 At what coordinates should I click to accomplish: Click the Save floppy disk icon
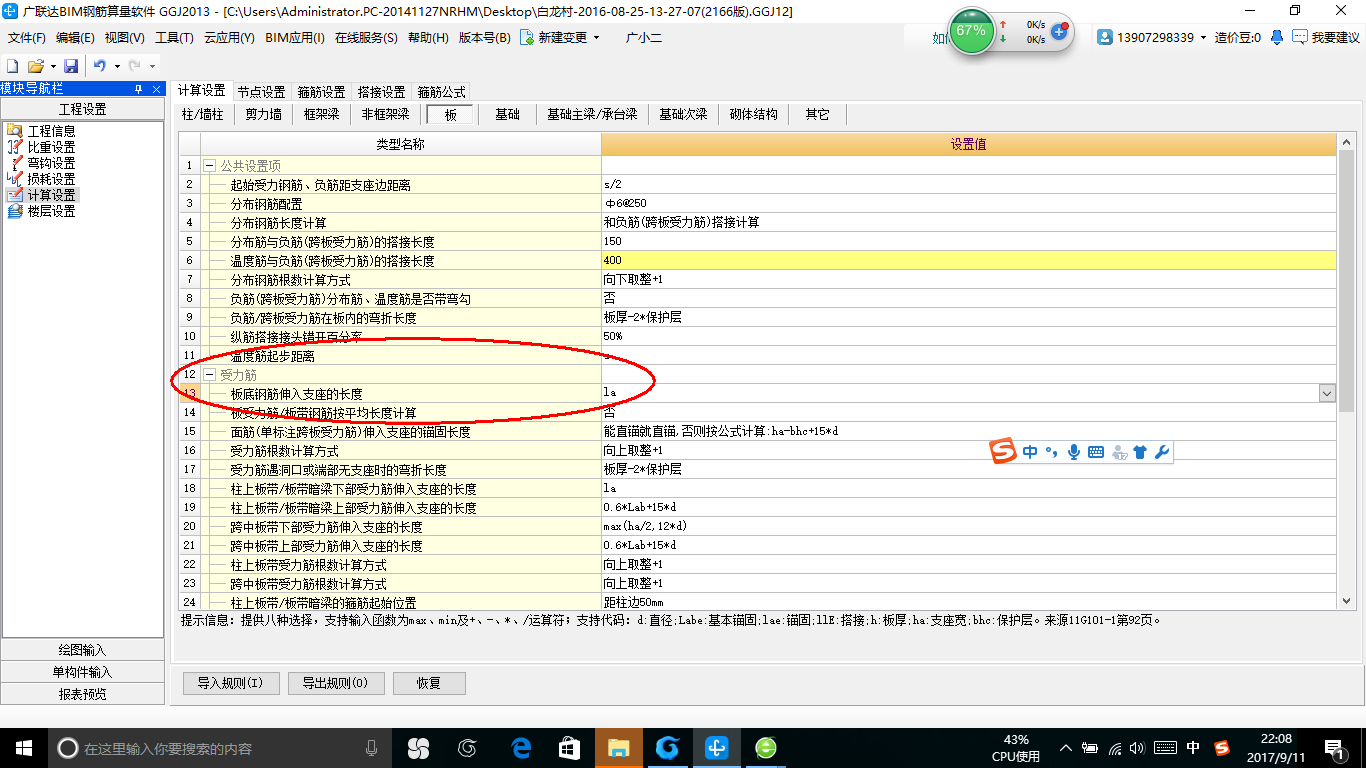tap(71, 65)
